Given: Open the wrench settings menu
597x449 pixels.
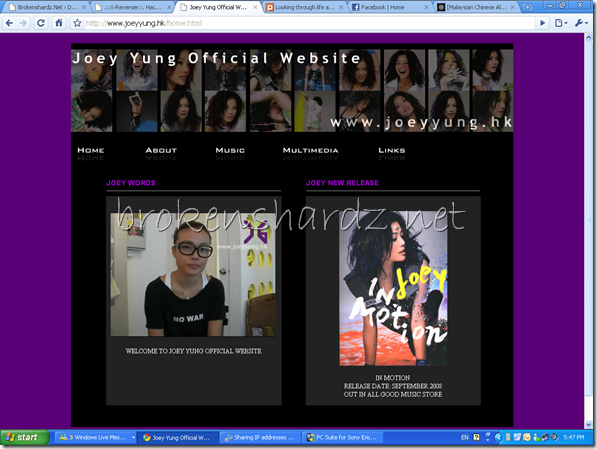Looking at the screenshot, I should [581, 23].
